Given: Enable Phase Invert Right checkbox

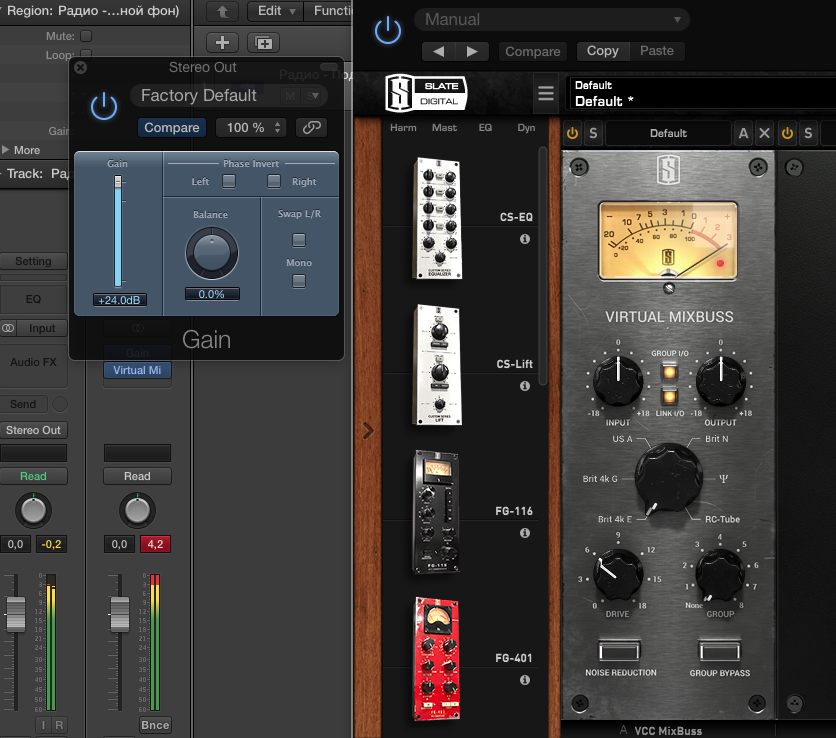Looking at the screenshot, I should (x=274, y=181).
